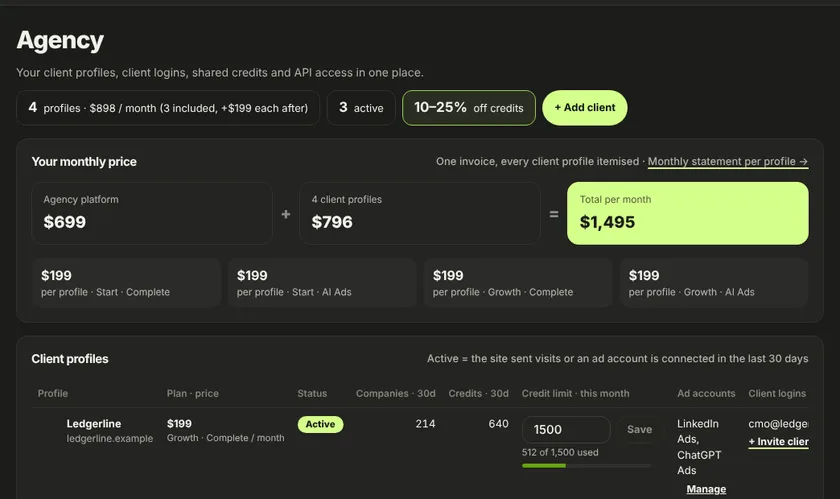Click Credit limit · this month header
The height and width of the screenshot is (499, 840).
point(575,393)
